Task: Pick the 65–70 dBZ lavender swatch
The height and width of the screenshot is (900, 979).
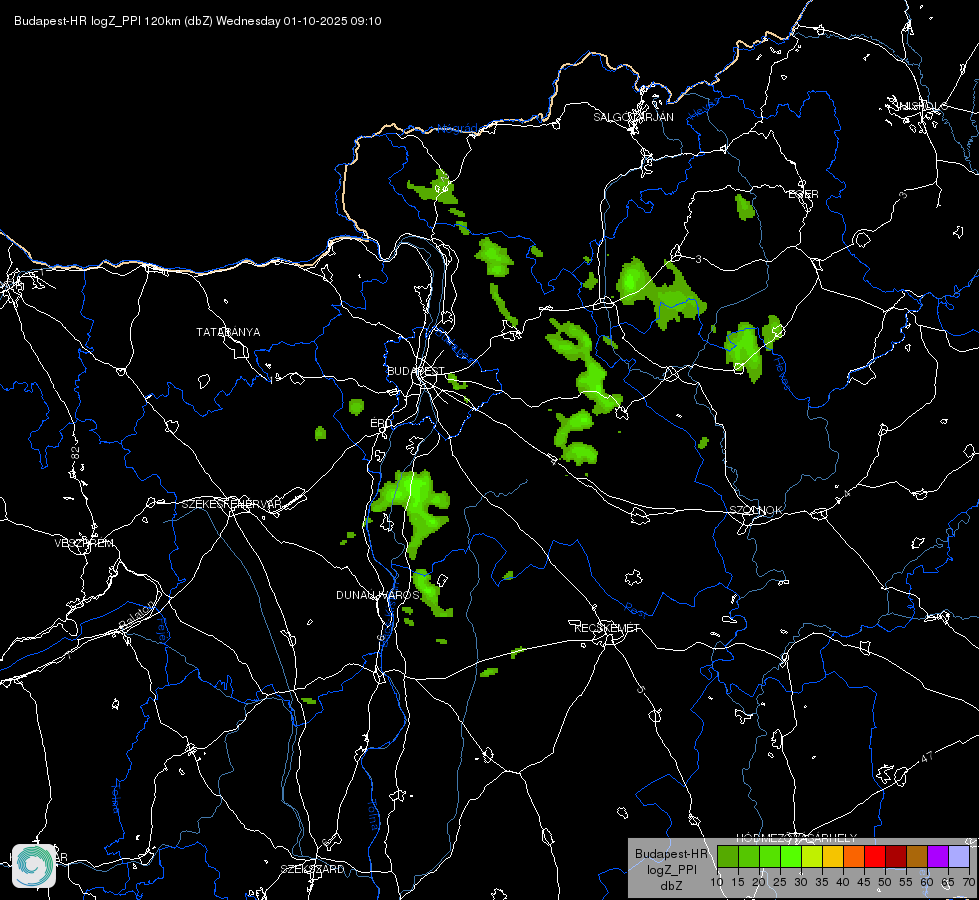Action: [x=959, y=856]
